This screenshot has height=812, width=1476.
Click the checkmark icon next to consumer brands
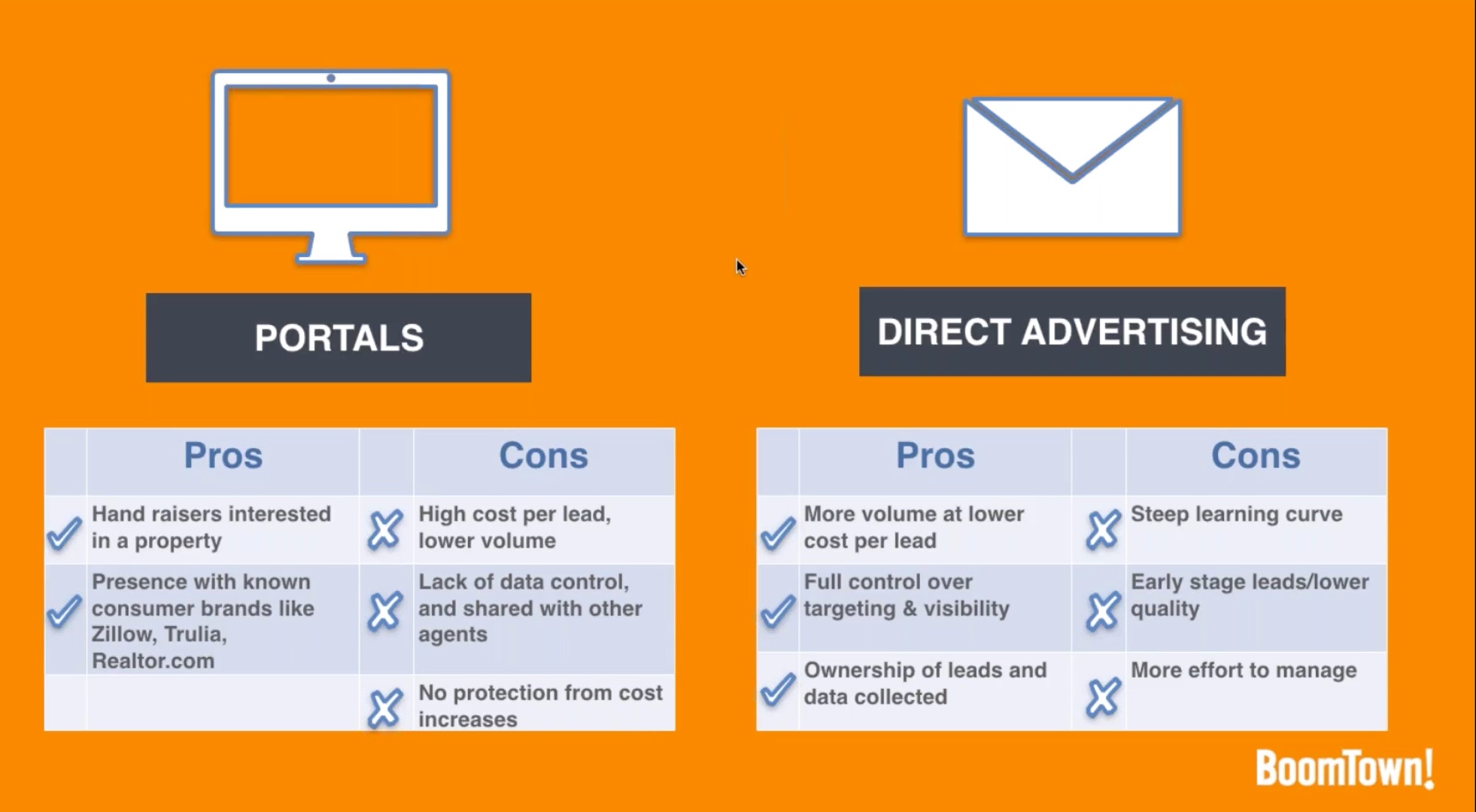click(x=64, y=611)
